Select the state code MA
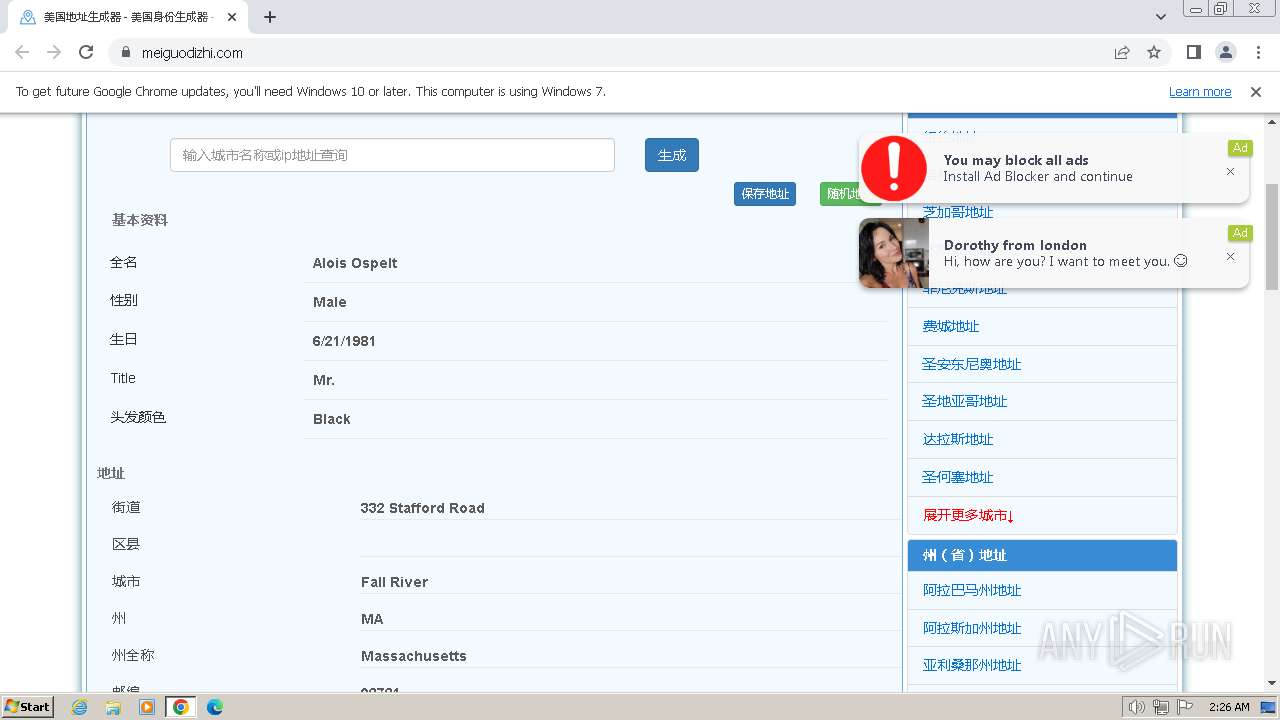Viewport: 1280px width, 720px height. click(x=372, y=619)
